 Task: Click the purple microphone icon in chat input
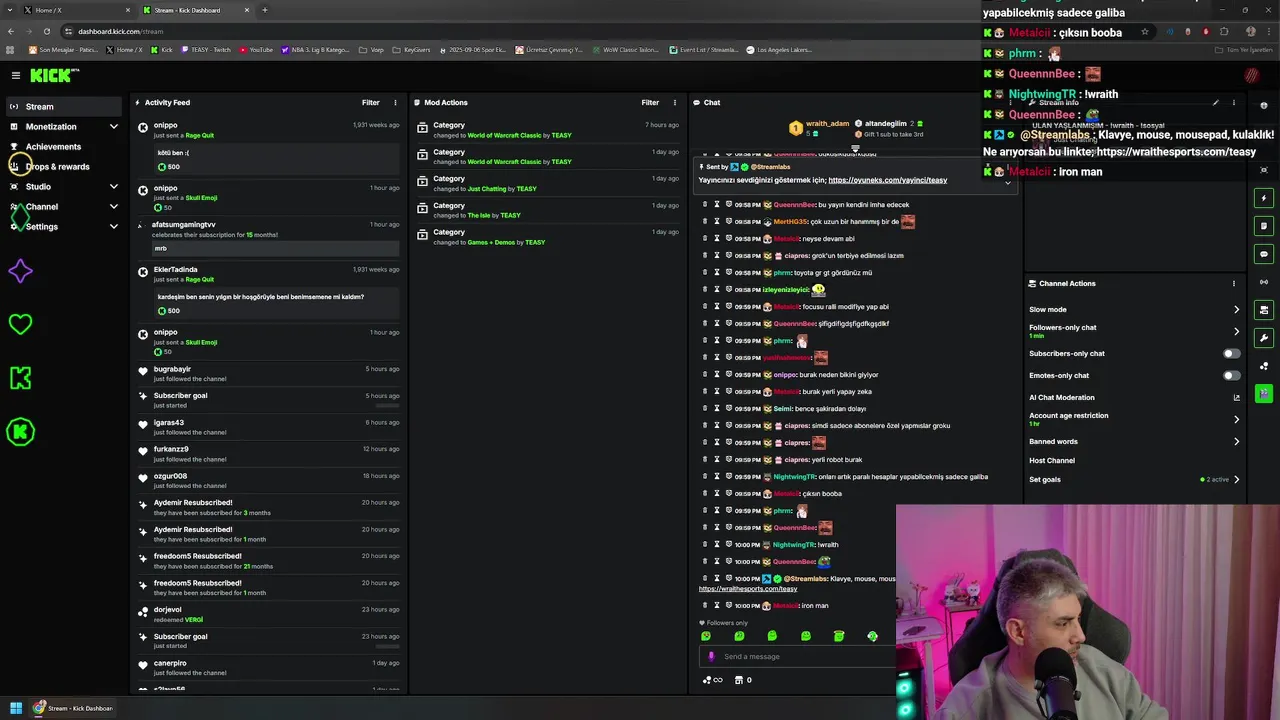(x=711, y=656)
